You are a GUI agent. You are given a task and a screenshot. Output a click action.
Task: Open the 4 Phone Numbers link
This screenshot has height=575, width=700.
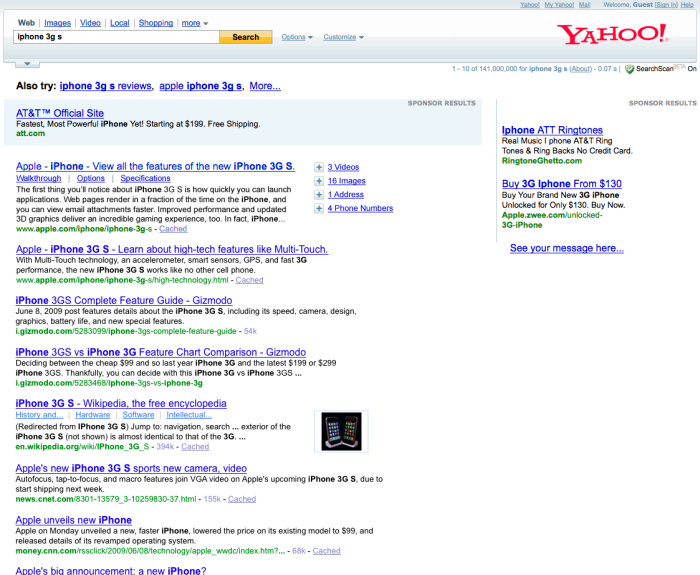[x=360, y=208]
